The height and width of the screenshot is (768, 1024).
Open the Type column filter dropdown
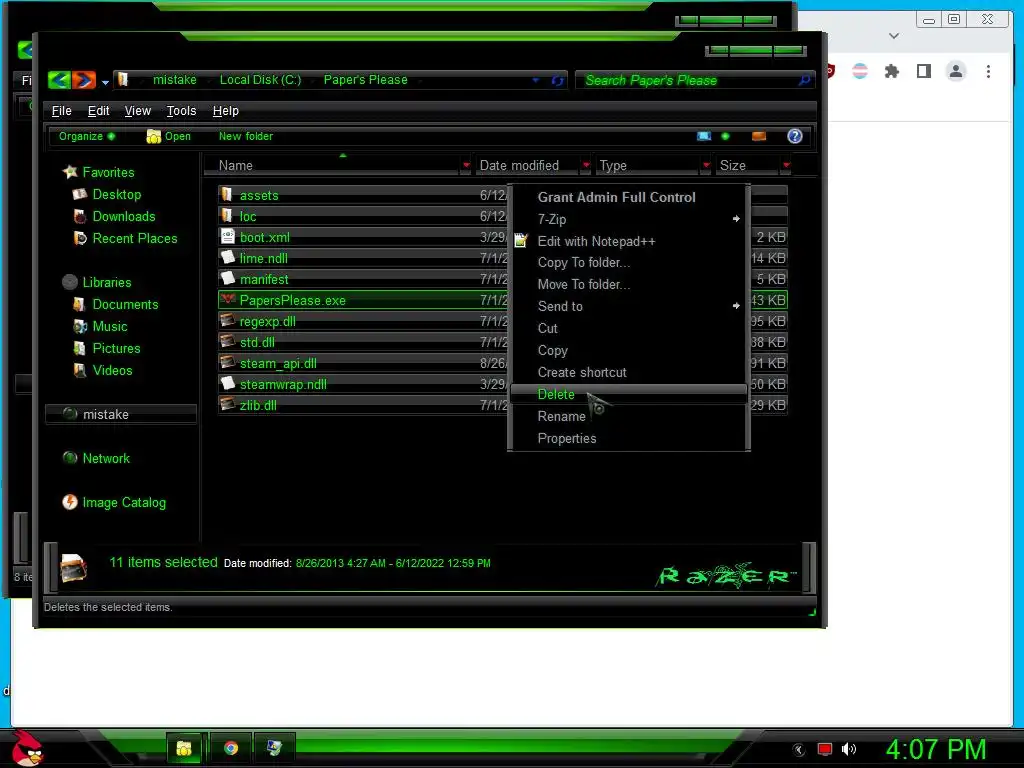click(x=706, y=166)
